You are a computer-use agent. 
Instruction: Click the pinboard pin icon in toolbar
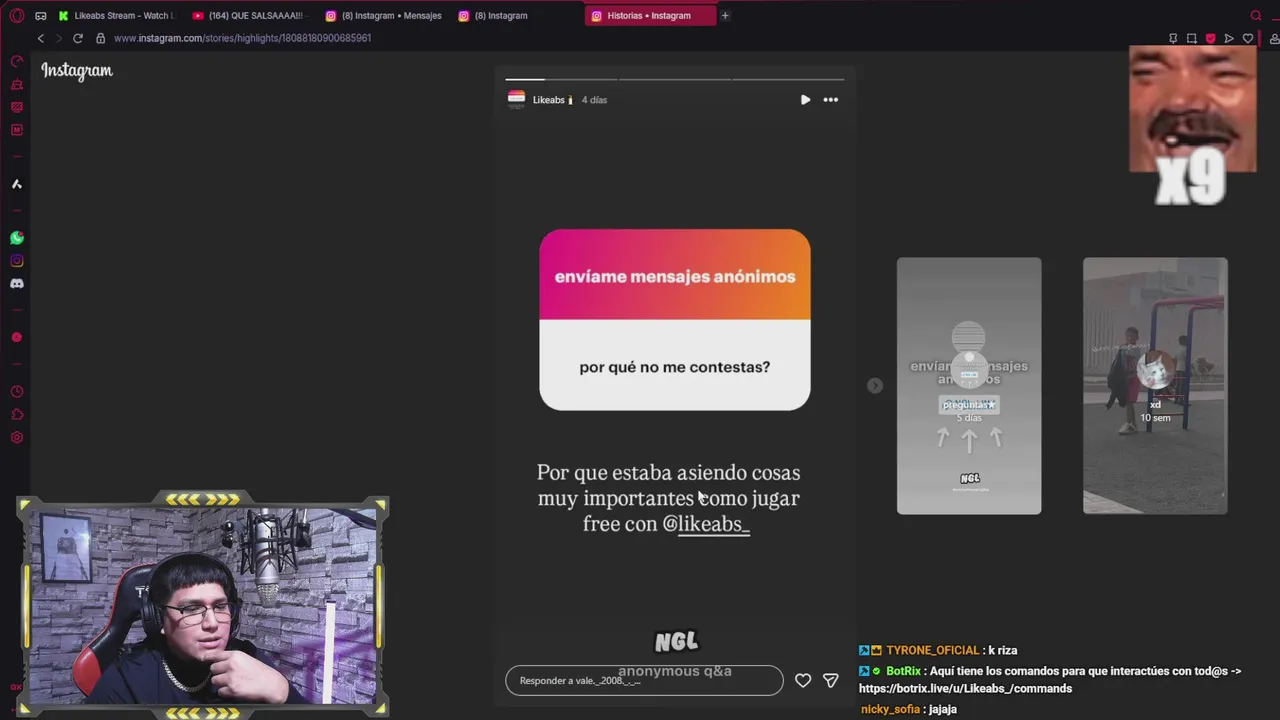(1173, 38)
